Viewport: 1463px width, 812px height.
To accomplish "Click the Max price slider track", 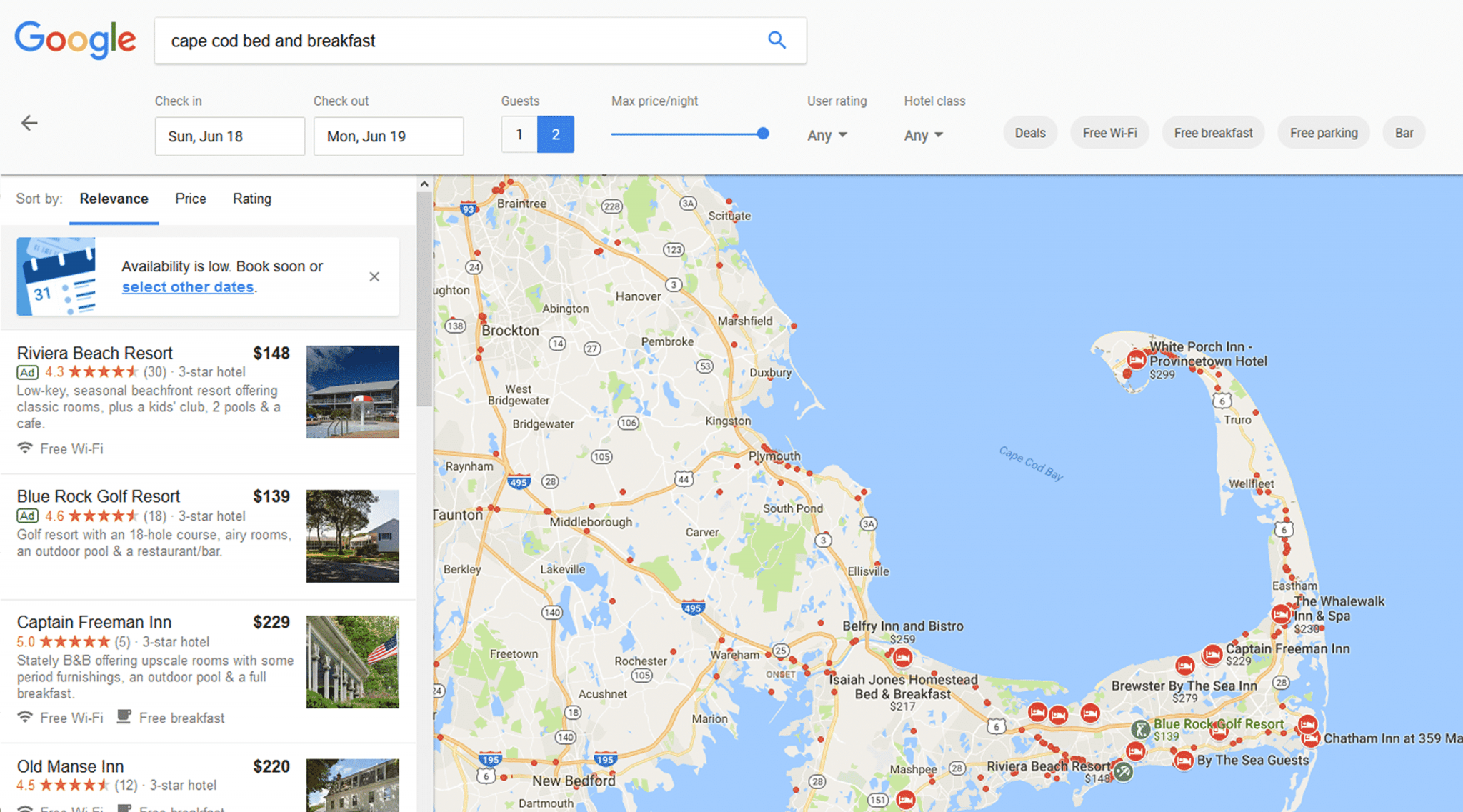I will tap(686, 134).
